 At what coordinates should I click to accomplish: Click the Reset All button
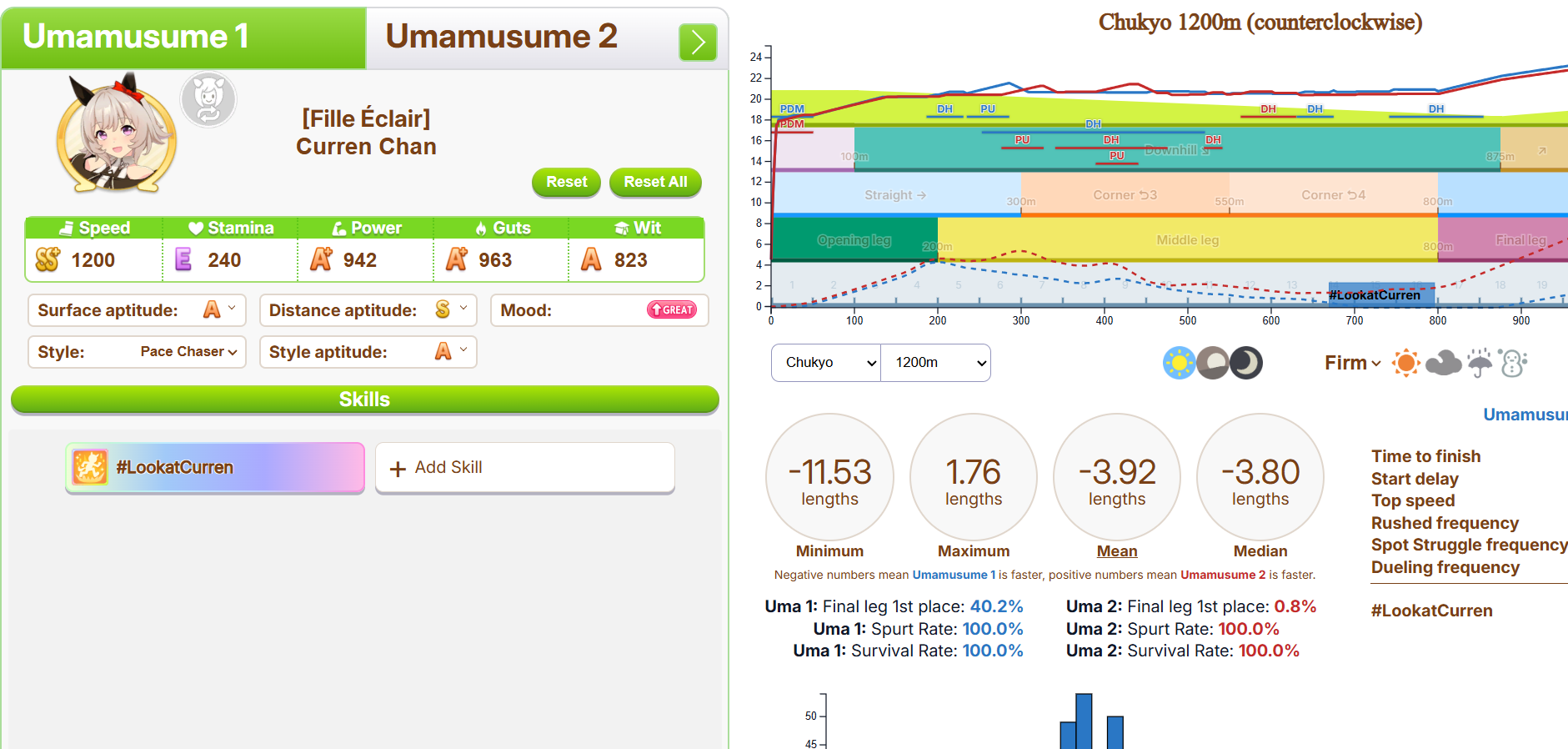[655, 182]
